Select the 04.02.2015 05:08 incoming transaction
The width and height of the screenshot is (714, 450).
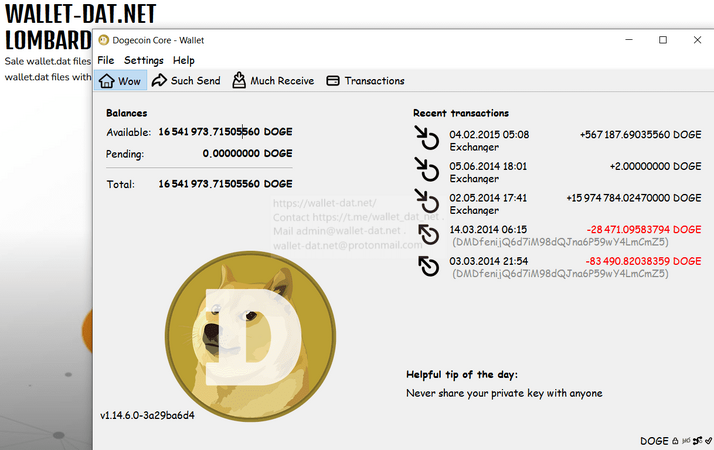557,140
